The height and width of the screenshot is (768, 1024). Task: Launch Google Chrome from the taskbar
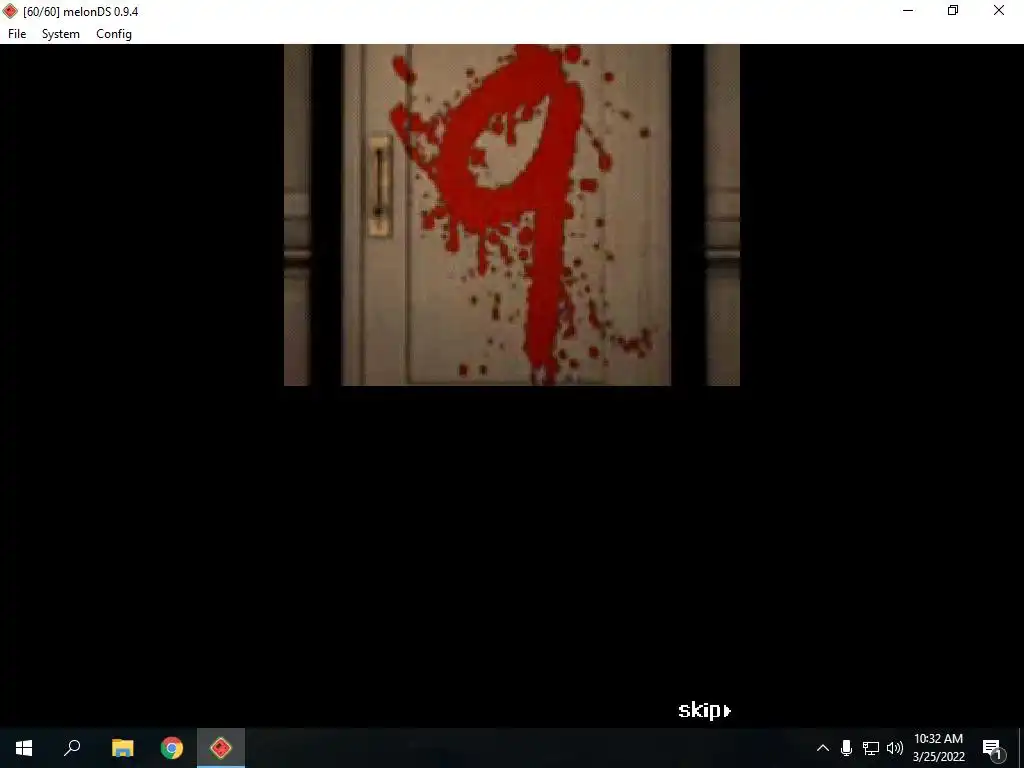point(172,748)
